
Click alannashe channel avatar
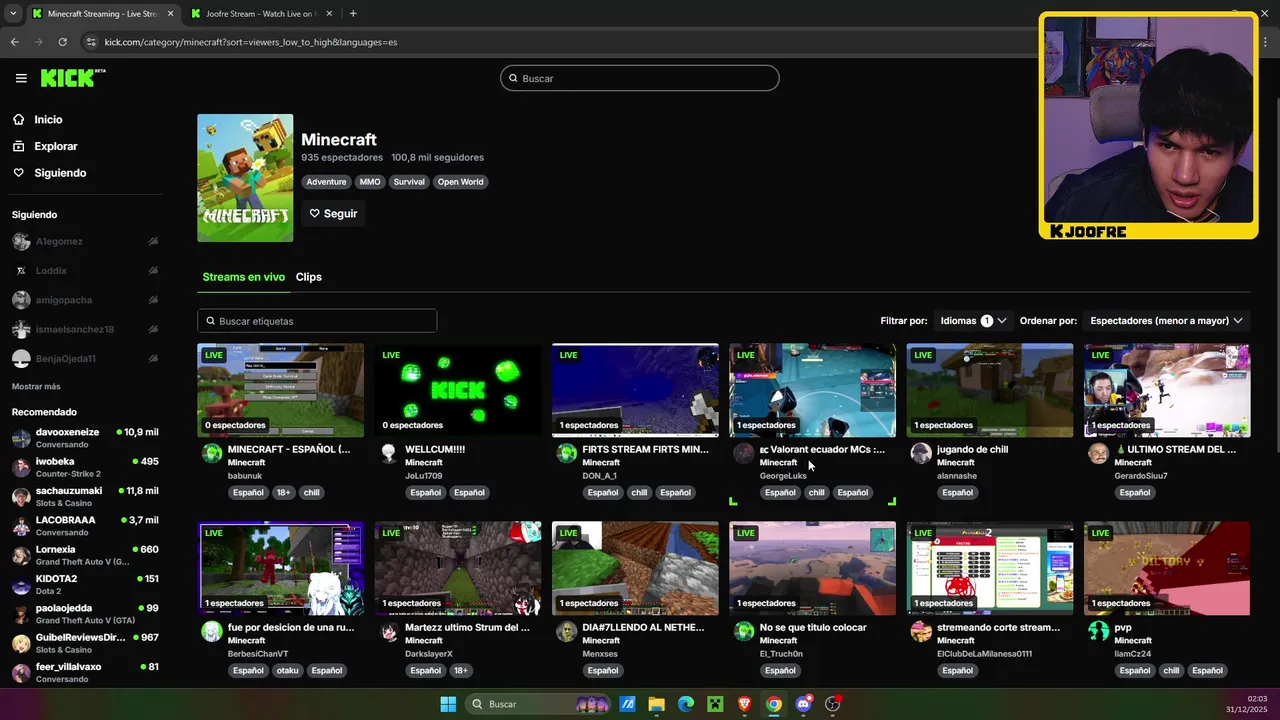(x=921, y=453)
